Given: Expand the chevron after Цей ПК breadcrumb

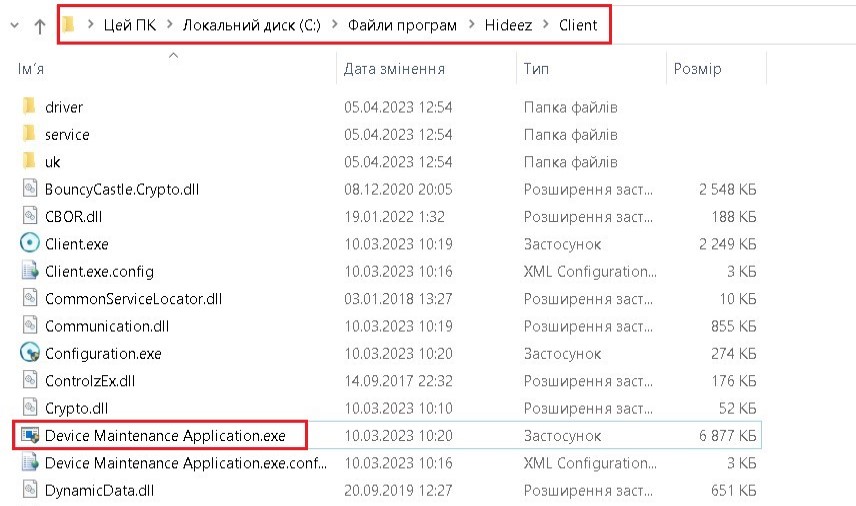Looking at the screenshot, I should pyautogui.click(x=168, y=25).
